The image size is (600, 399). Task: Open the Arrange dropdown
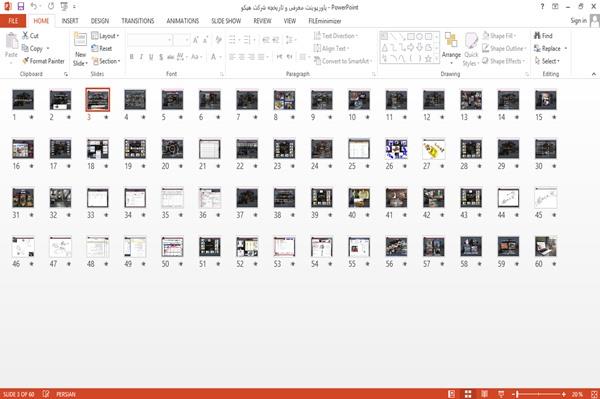click(452, 48)
